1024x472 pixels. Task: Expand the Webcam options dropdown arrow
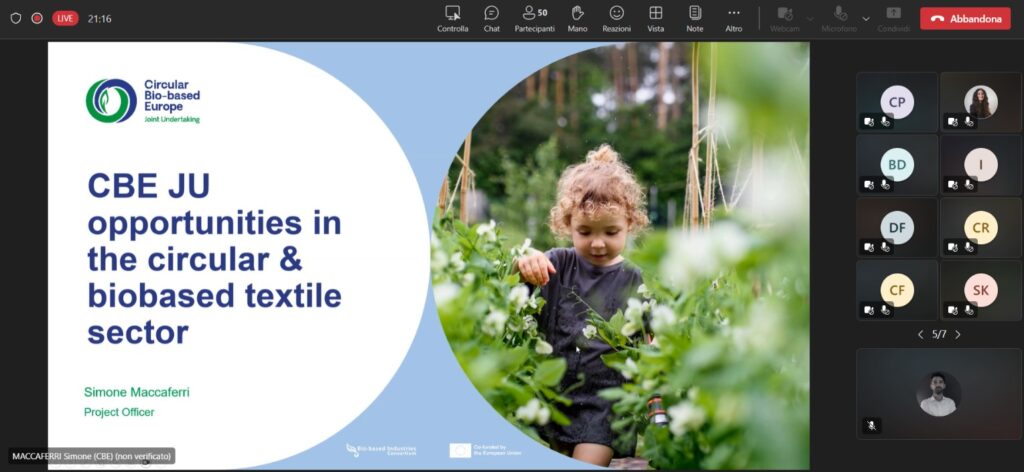[810, 18]
